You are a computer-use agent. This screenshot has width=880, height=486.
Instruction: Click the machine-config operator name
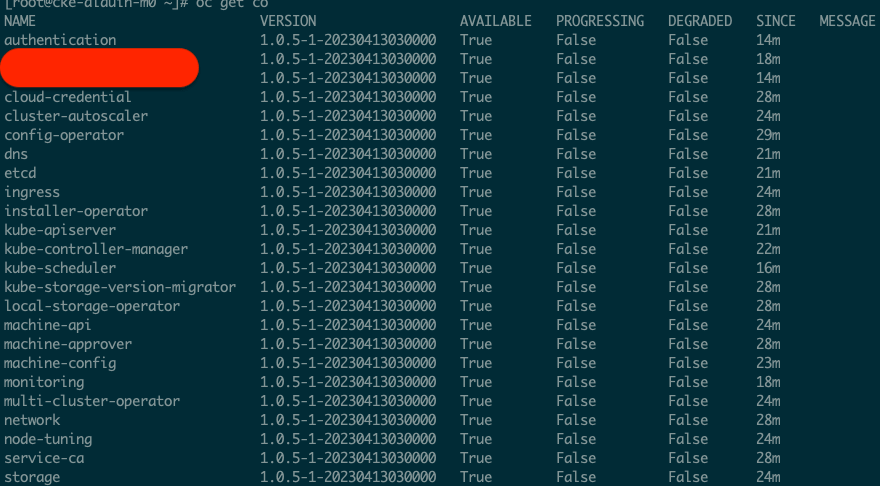[60, 363]
